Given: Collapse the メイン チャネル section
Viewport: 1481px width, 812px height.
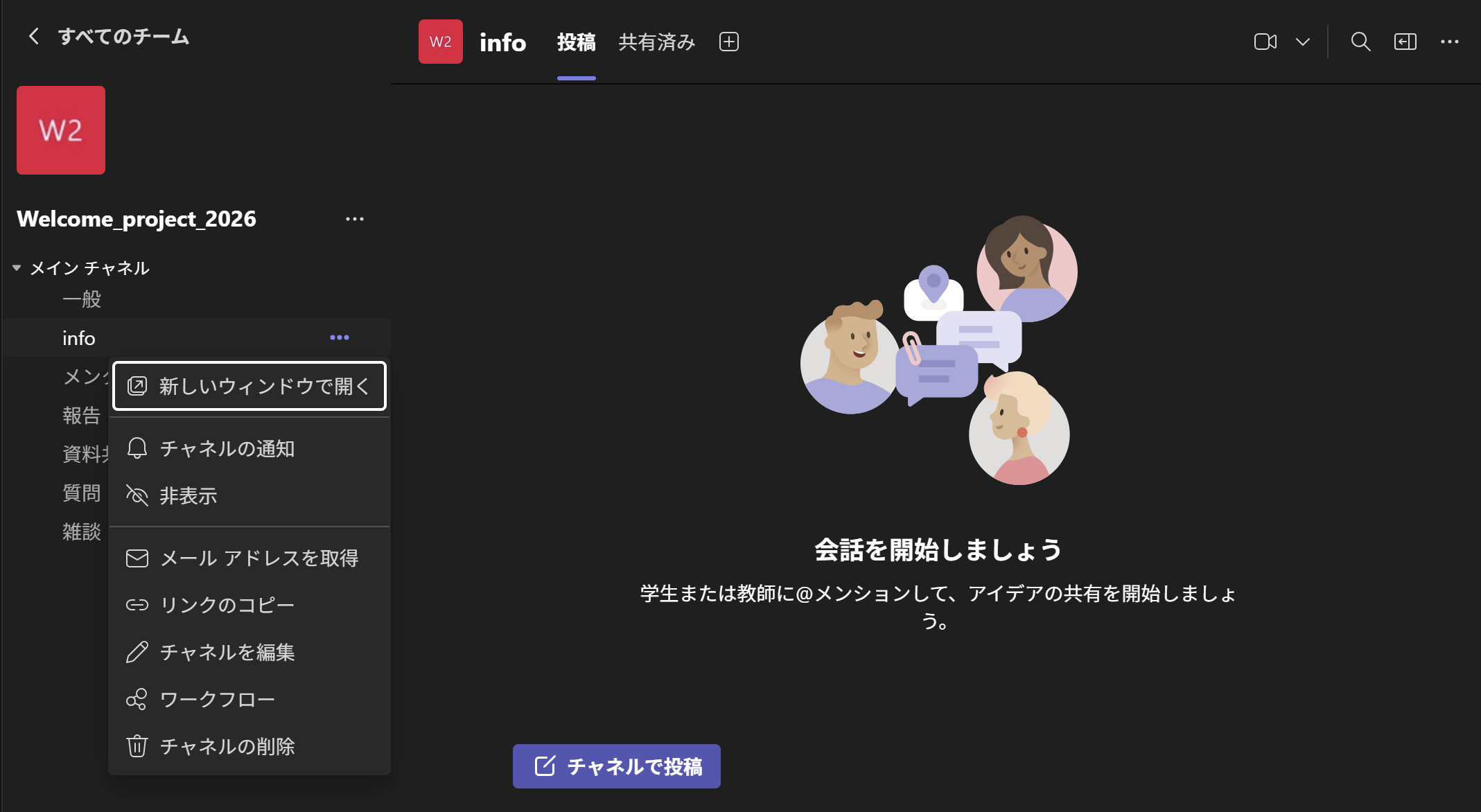Looking at the screenshot, I should tap(16, 267).
